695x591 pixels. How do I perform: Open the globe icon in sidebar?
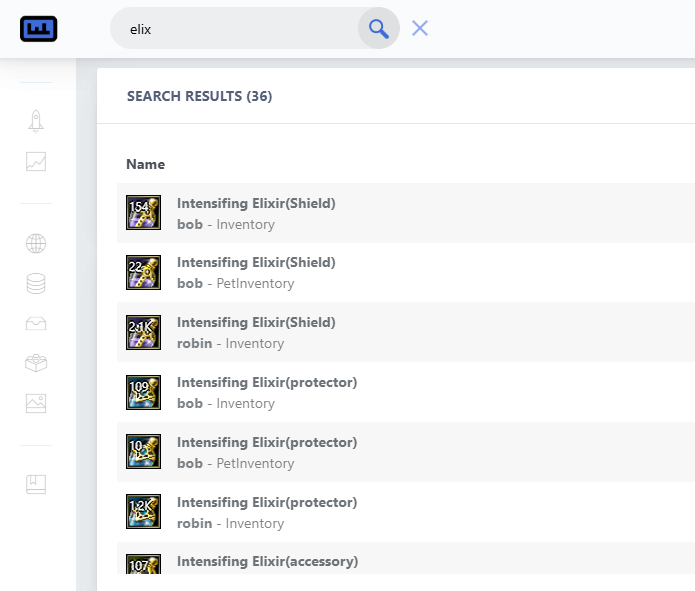36,243
